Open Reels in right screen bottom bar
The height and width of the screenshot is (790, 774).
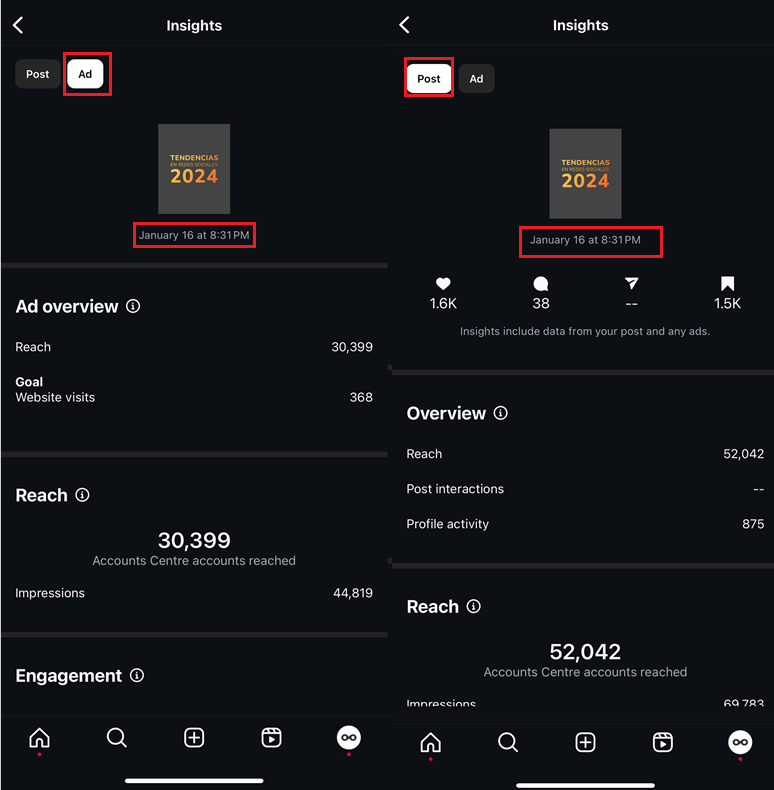tap(662, 741)
